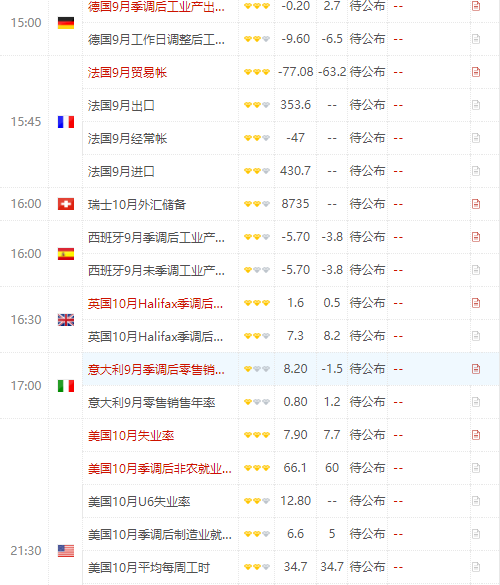Open the 意大利9月零售销售年率 event
The image size is (500, 585).
(x=151, y=403)
